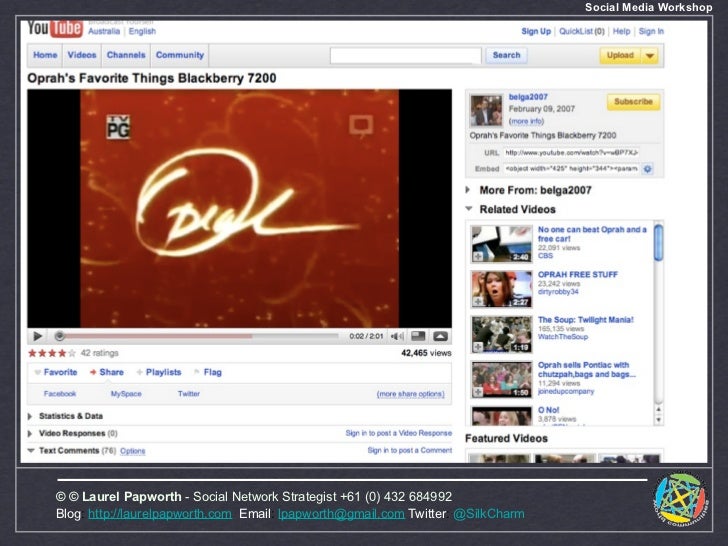This screenshot has width=728, height=546.
Task: Open the Channels tab
Action: (126, 55)
